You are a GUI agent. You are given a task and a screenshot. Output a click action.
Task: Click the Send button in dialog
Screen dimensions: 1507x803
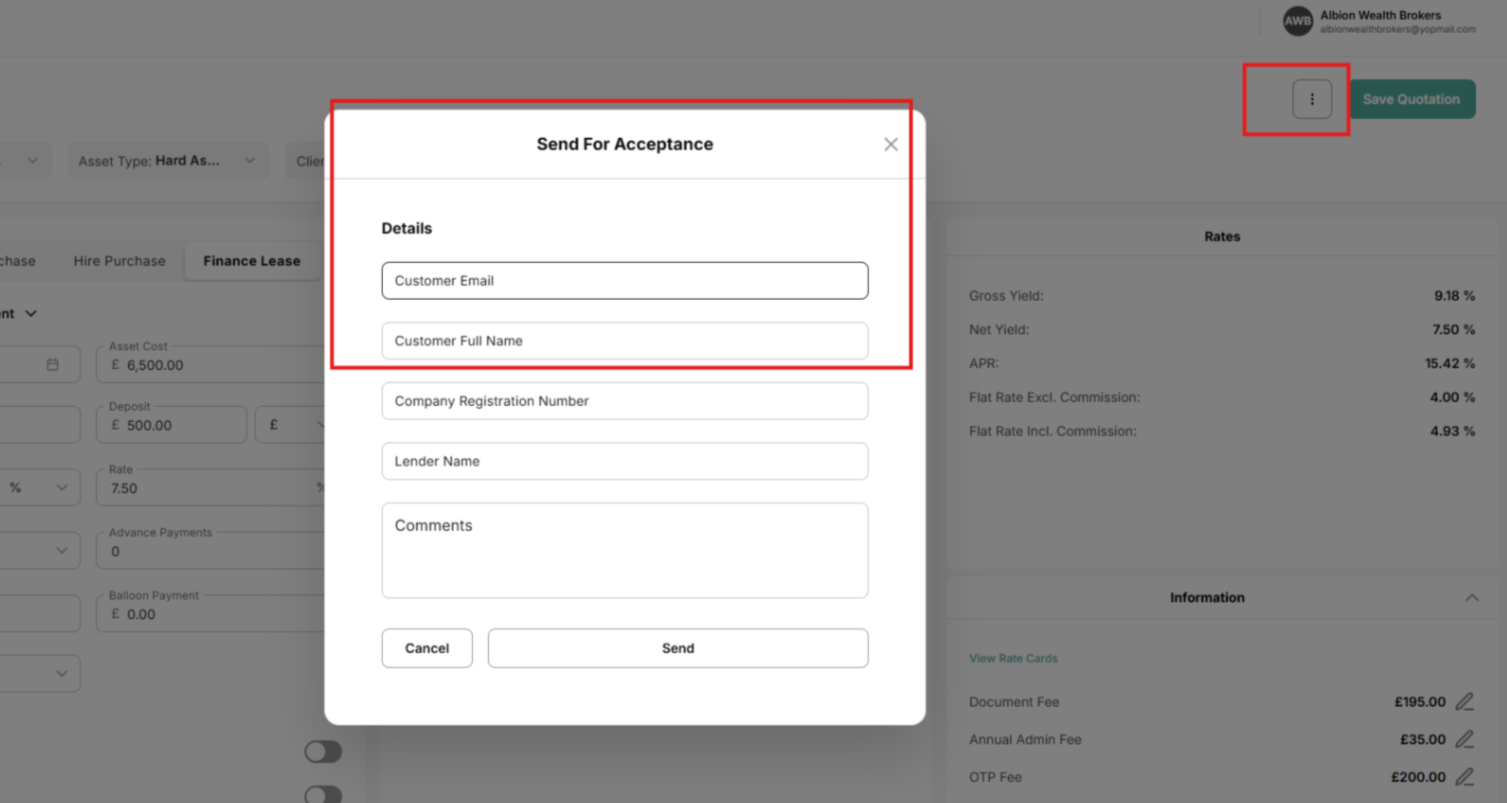coord(678,648)
